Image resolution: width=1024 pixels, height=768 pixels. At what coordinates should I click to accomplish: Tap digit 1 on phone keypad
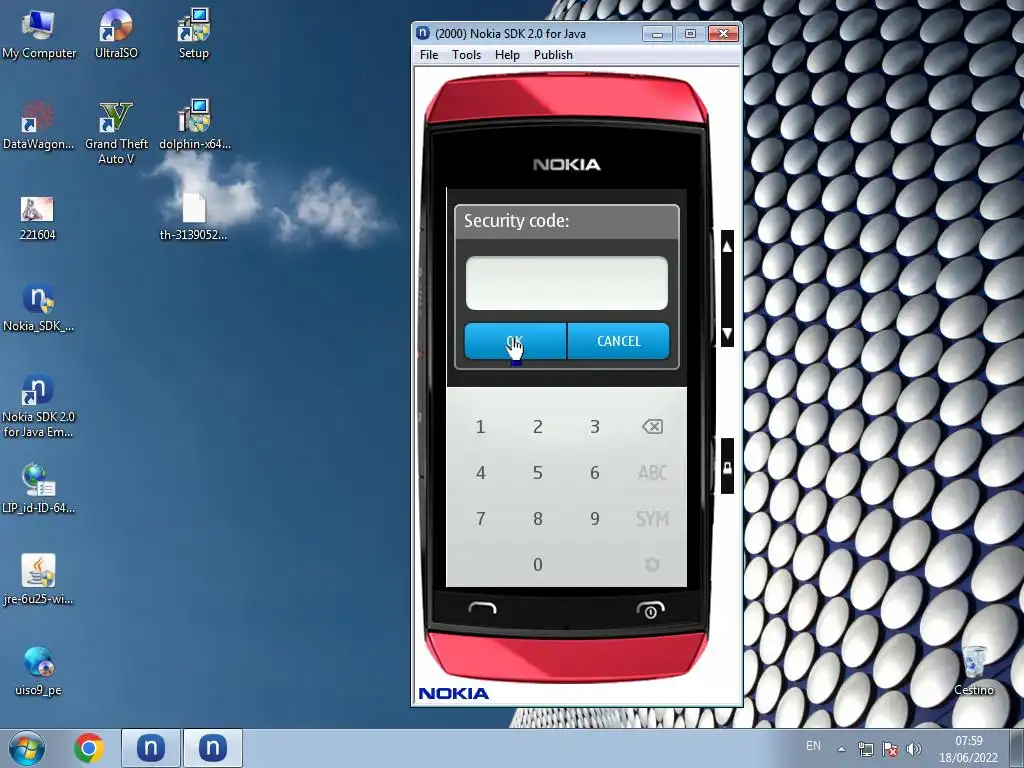click(x=481, y=427)
